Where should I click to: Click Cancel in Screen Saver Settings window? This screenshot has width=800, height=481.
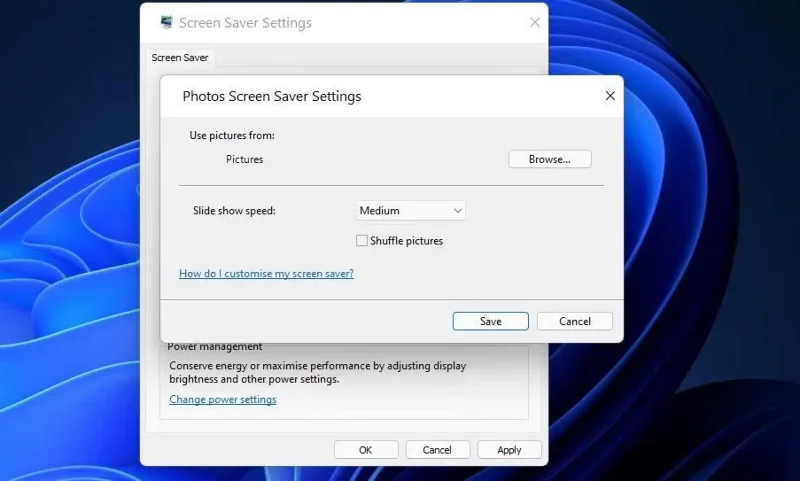click(437, 450)
